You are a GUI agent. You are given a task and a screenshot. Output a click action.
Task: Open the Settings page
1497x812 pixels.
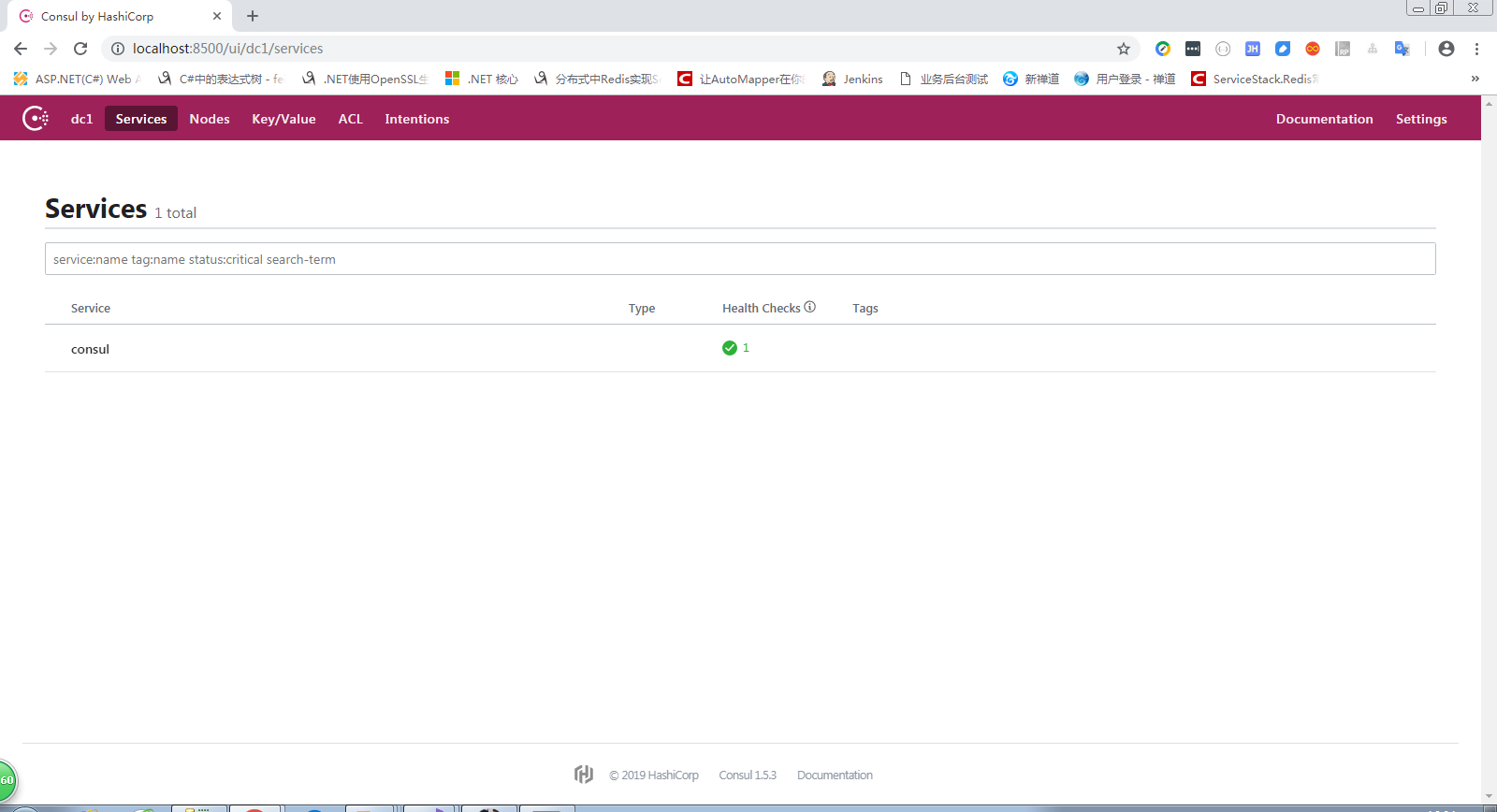point(1421,119)
